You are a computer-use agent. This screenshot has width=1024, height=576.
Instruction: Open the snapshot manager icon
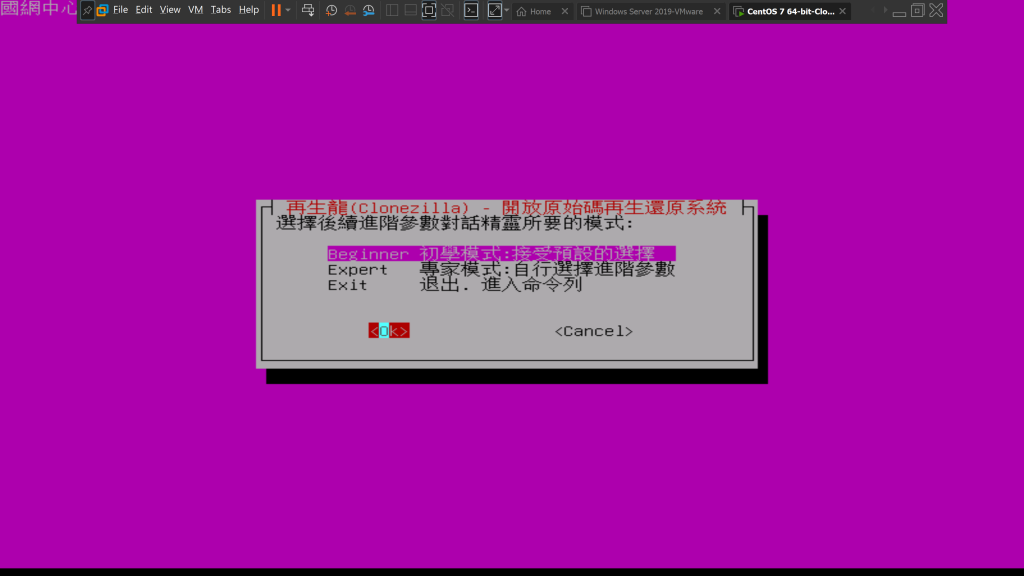(x=368, y=10)
